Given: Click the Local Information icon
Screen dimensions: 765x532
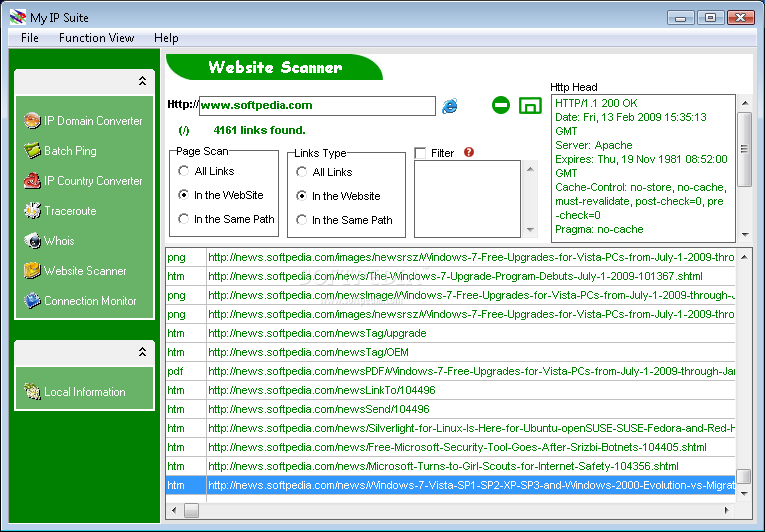Looking at the screenshot, I should point(32,391).
